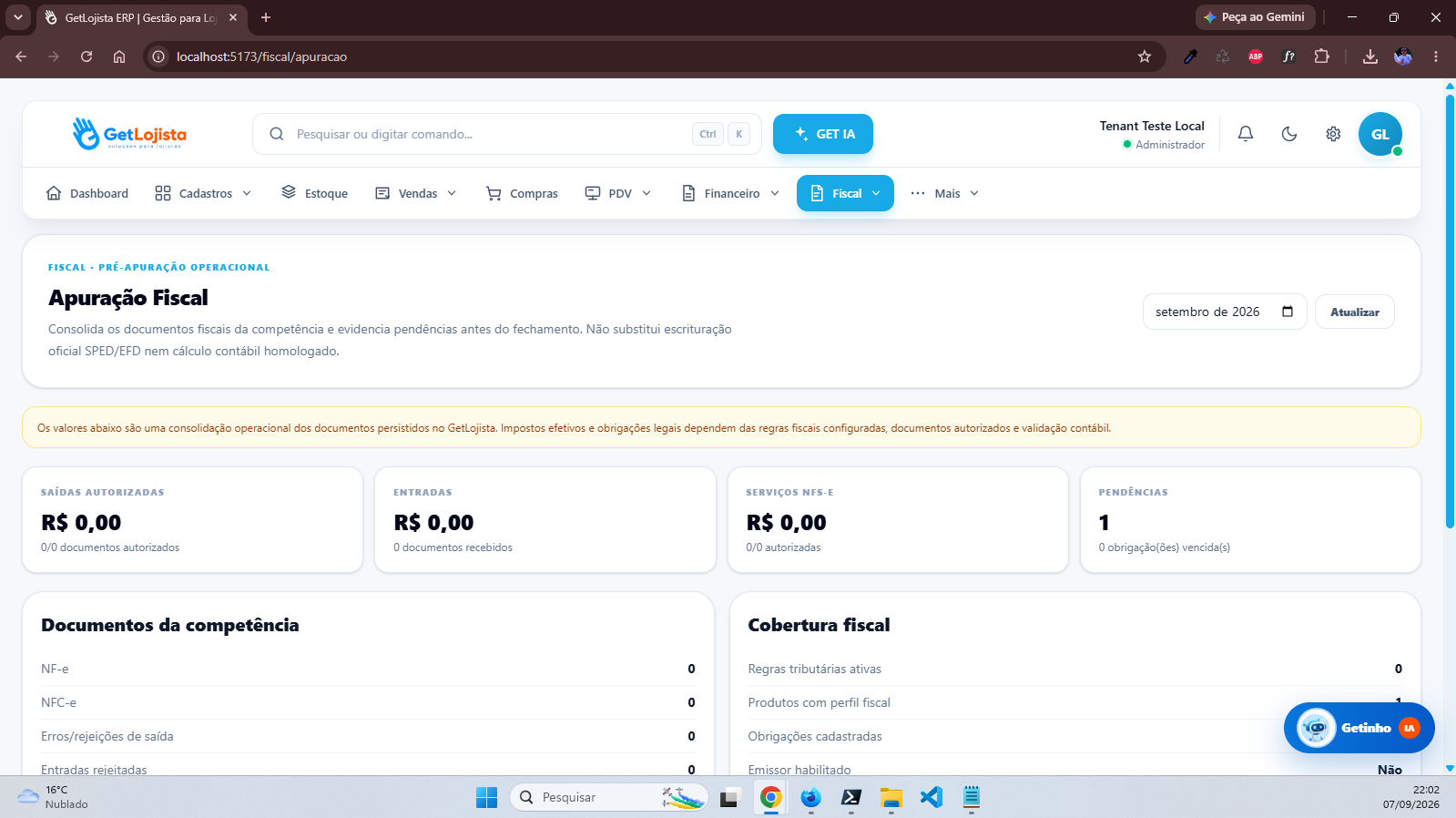Expand the Fiscal dropdown
Screen dimensions: 1456x818
(845, 193)
